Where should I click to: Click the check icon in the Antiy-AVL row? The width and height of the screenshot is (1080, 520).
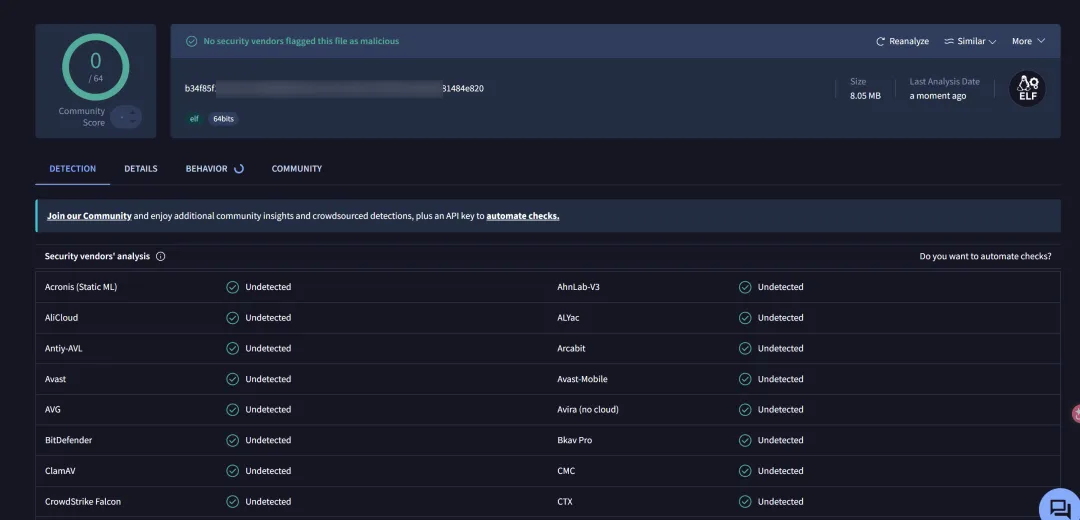coord(233,349)
